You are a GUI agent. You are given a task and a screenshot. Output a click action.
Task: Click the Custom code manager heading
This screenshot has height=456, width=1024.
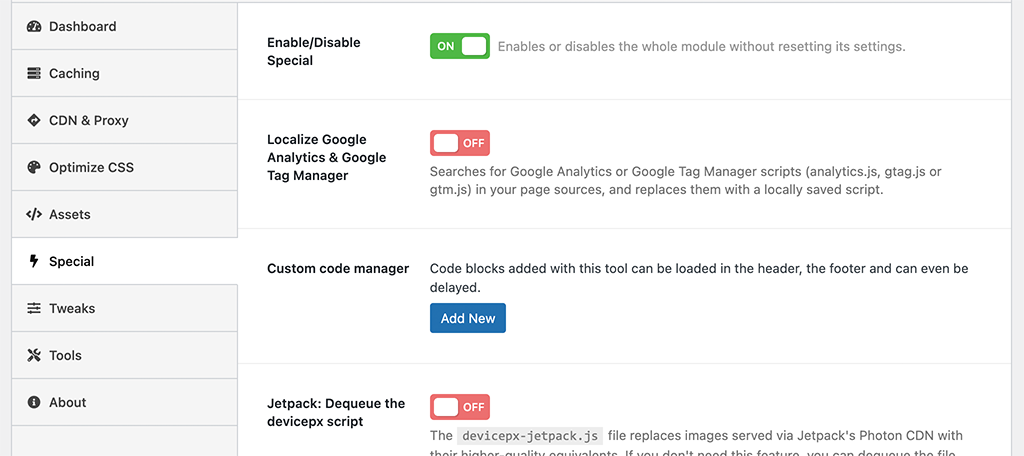click(x=338, y=269)
